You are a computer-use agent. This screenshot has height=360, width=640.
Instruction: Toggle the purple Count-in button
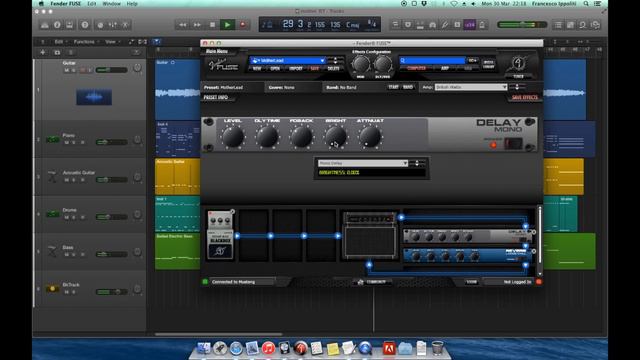pos(469,25)
